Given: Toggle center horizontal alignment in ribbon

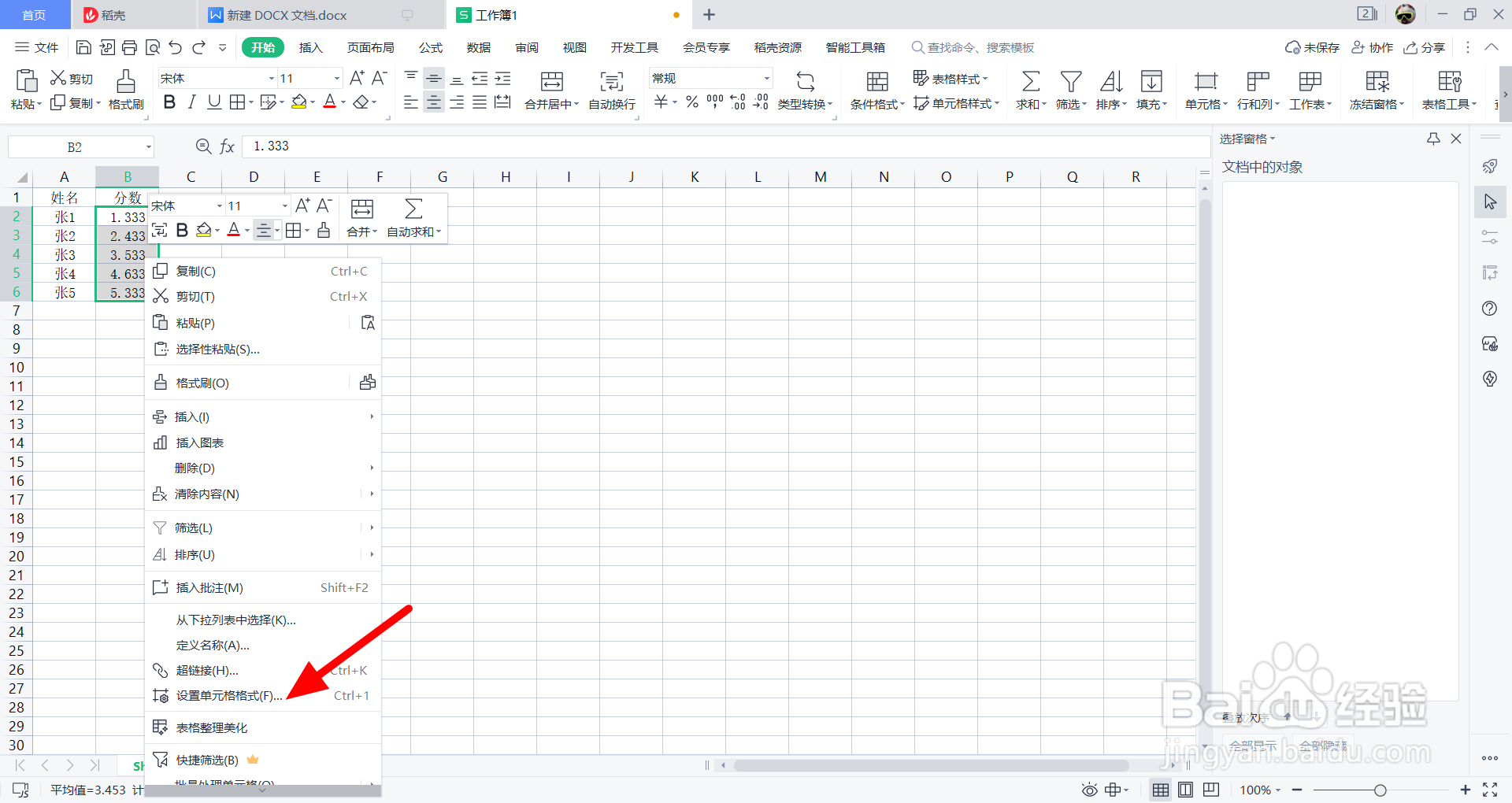Looking at the screenshot, I should click(434, 102).
